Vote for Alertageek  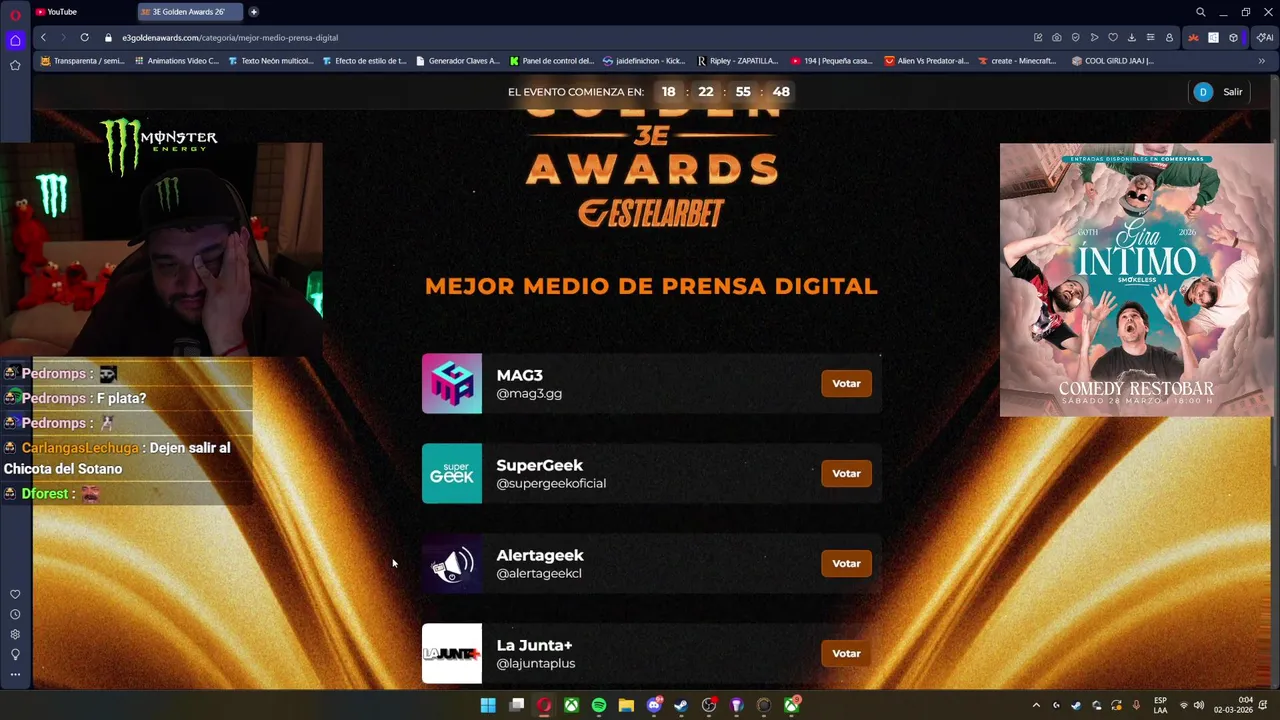point(846,563)
